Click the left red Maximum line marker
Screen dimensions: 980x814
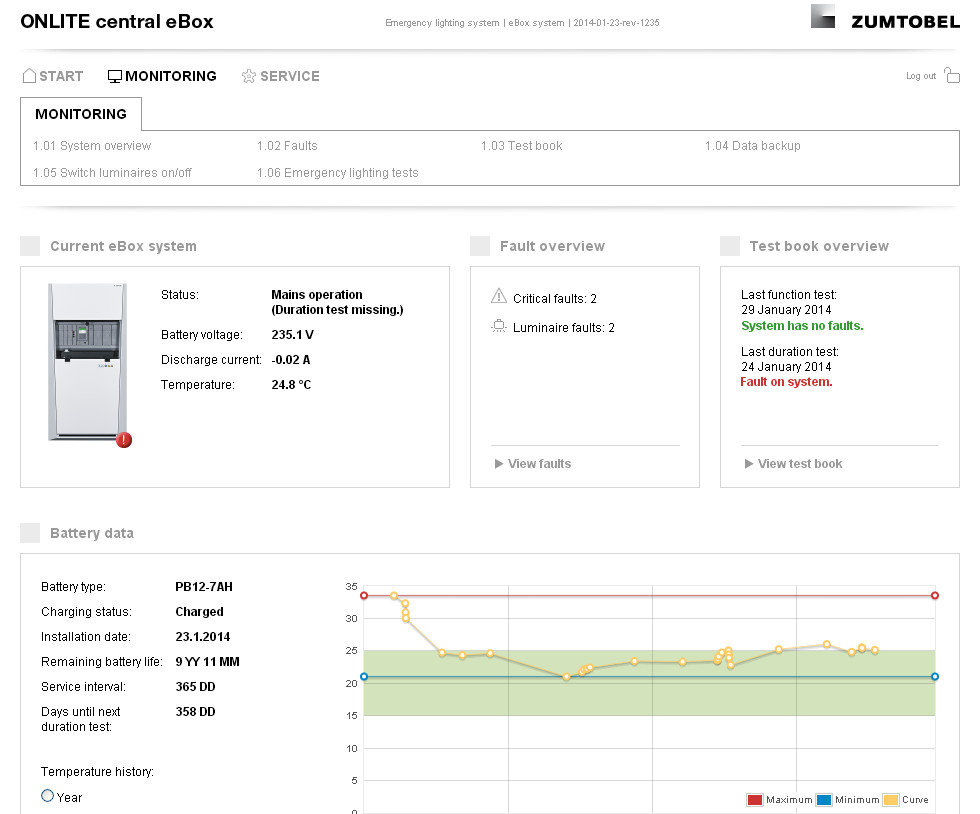click(364, 596)
